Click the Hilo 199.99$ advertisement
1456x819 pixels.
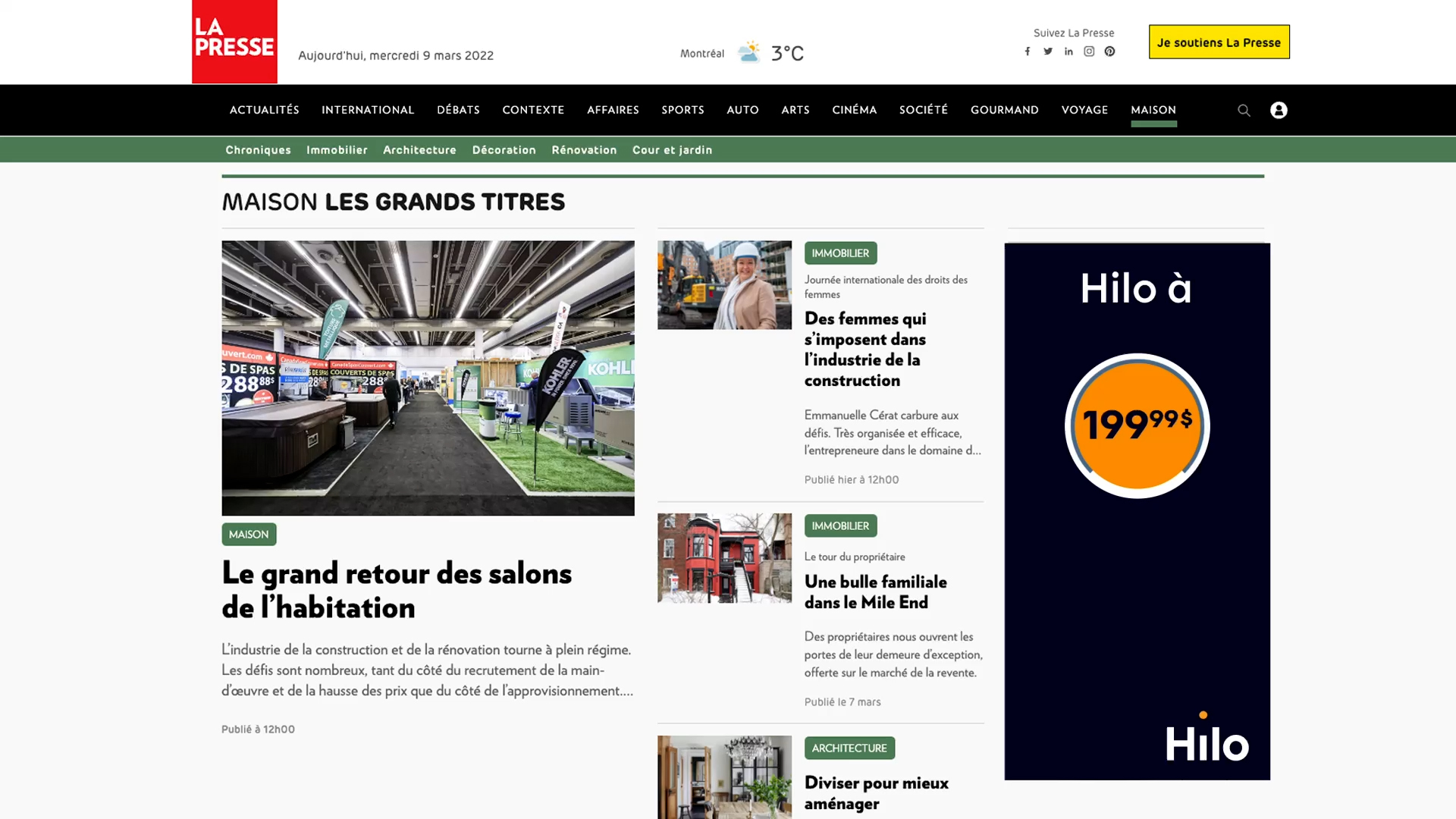click(x=1137, y=510)
